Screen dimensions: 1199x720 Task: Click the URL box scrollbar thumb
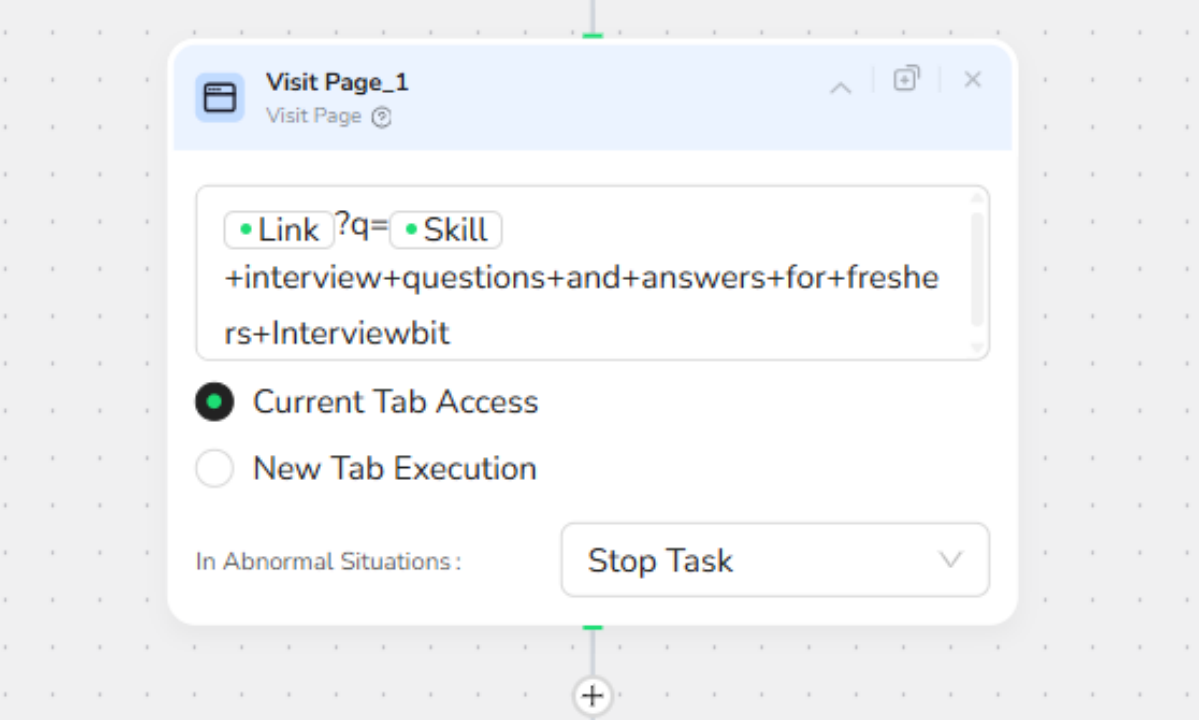(977, 268)
